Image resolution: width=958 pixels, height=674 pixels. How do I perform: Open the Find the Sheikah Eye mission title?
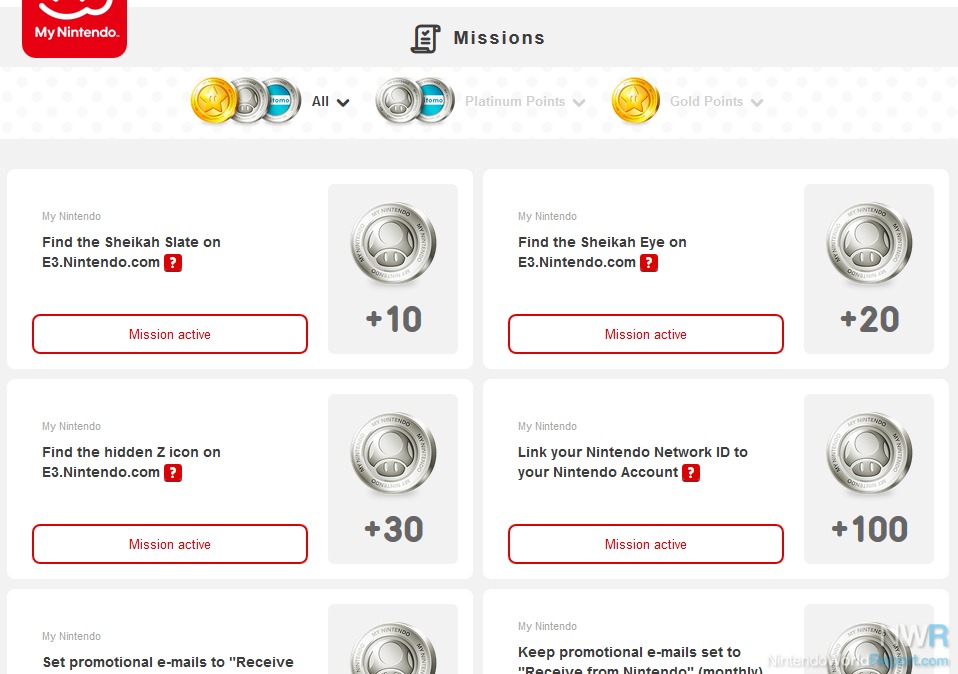602,252
